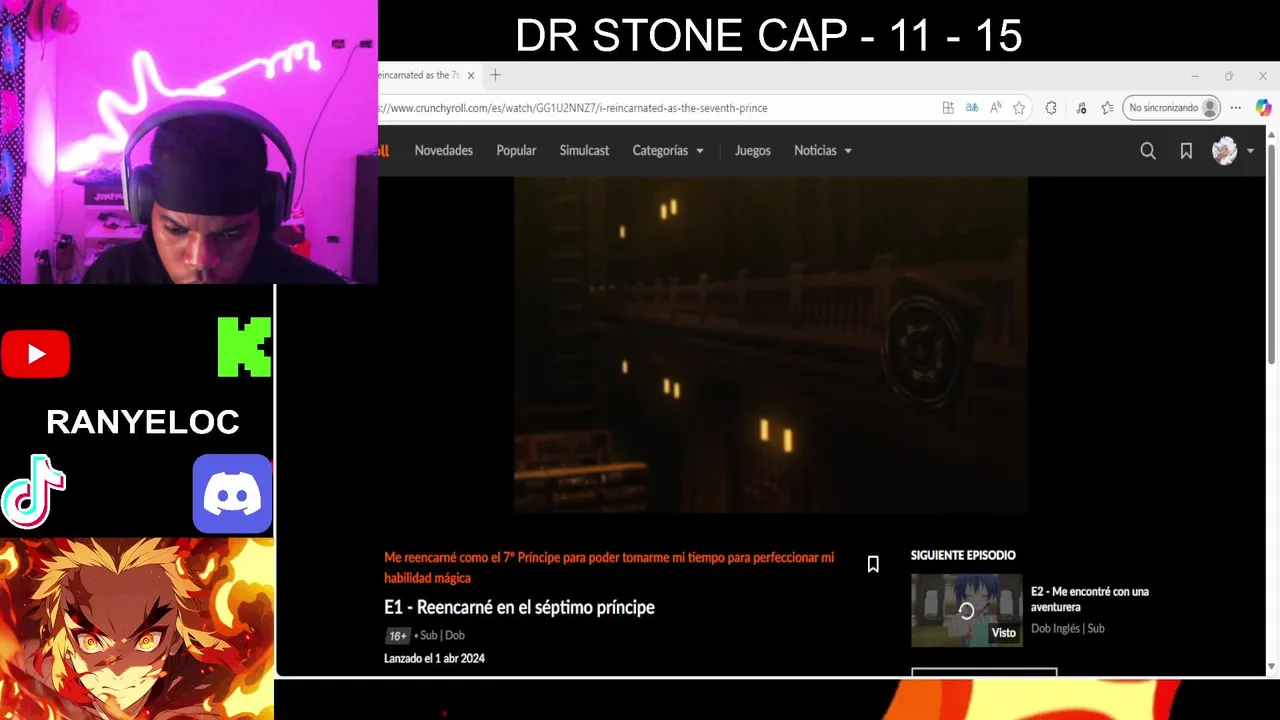Click the webcam feed in the stream overlay
This screenshot has width=1280, height=720.
click(x=189, y=142)
